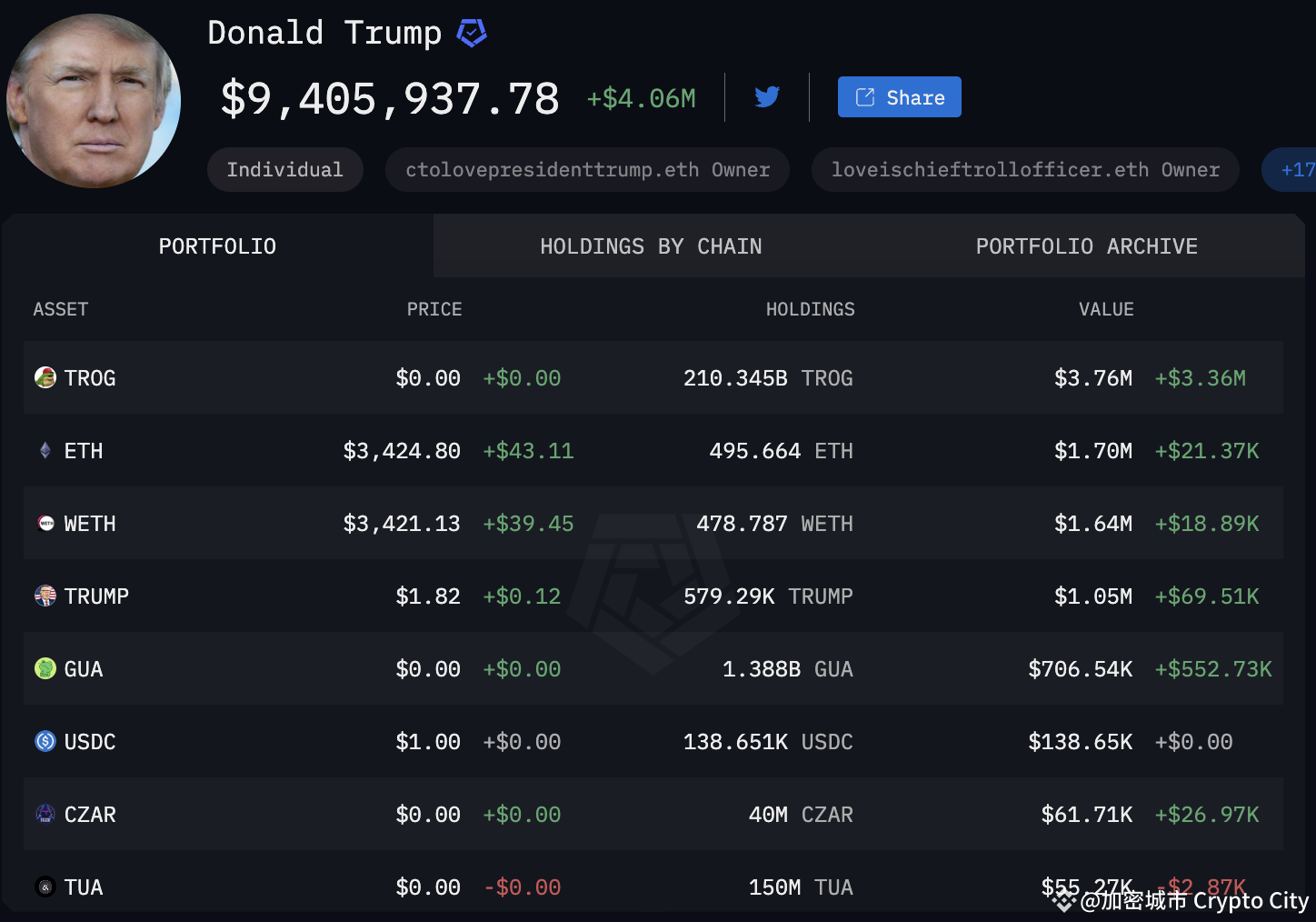
Task: Click the holdings 1.388B GUA
Action: pos(788,669)
